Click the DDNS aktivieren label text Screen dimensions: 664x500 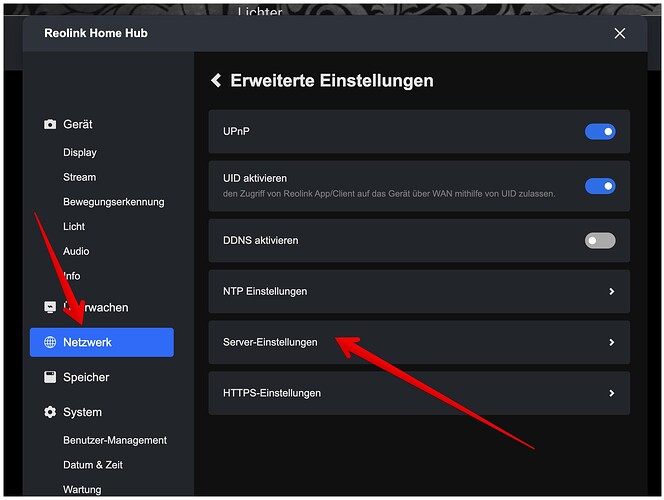(260, 240)
